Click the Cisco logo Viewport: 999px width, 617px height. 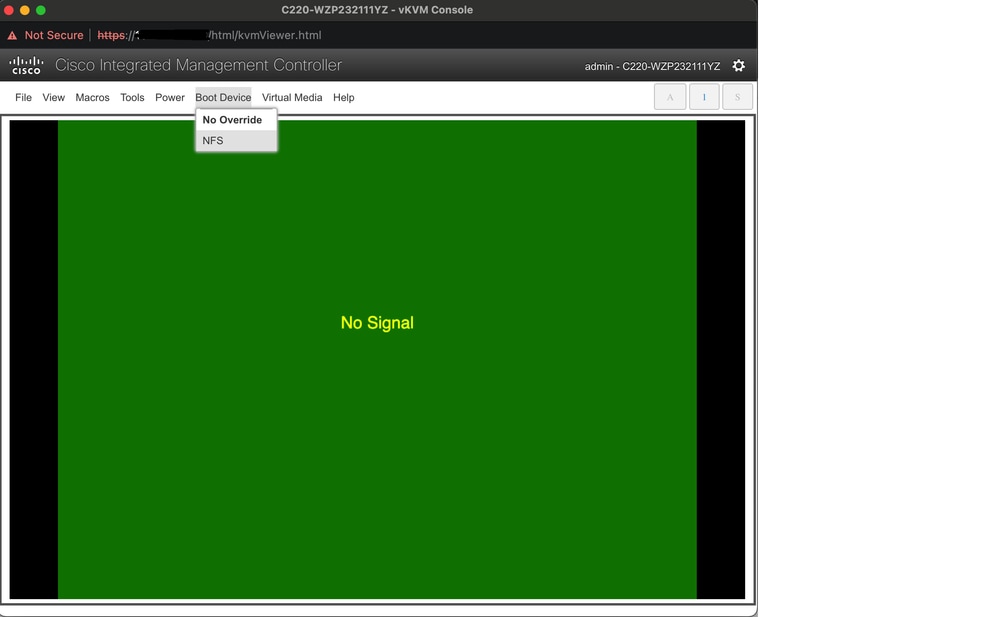[x=26, y=65]
